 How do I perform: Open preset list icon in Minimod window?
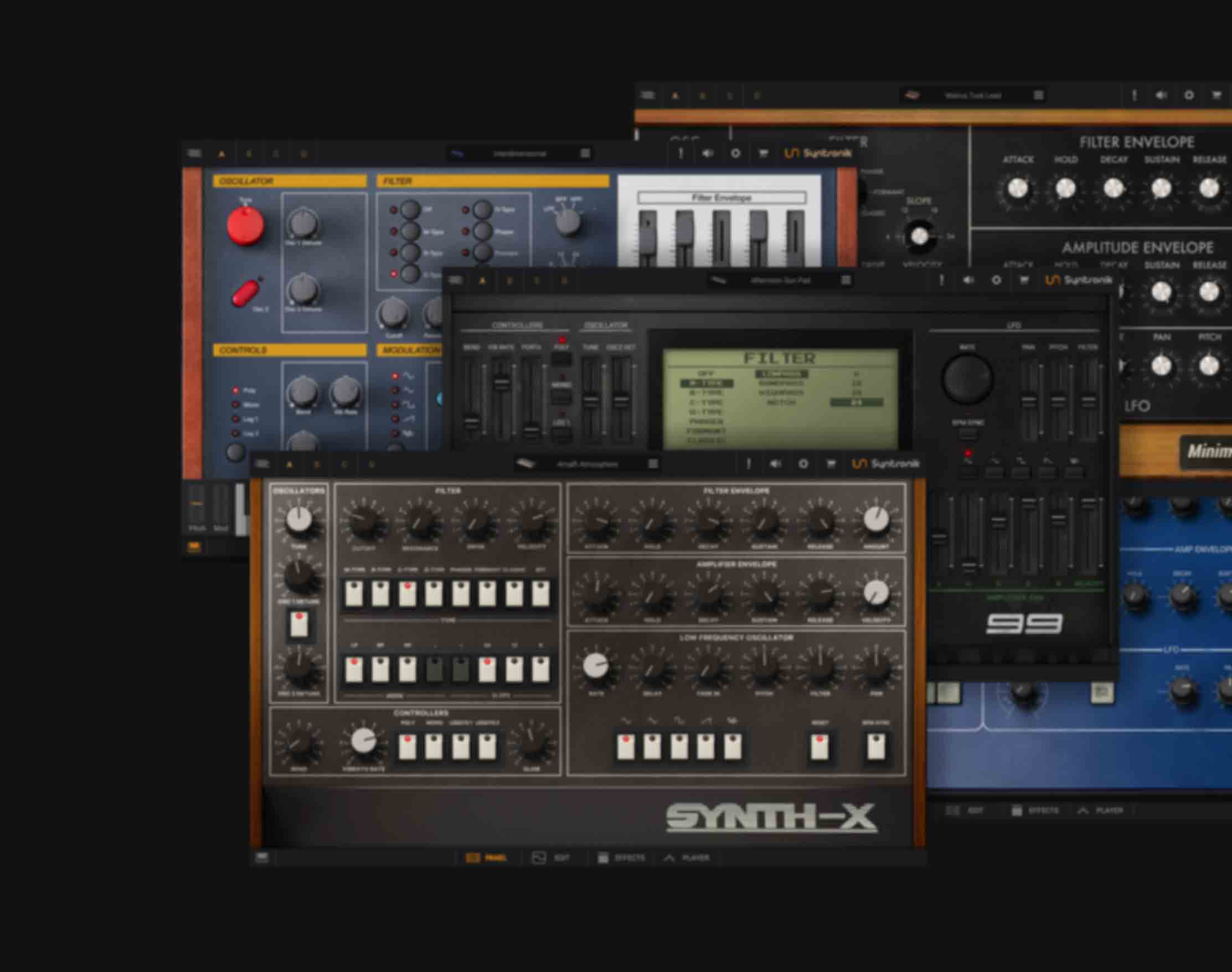coord(1038,95)
